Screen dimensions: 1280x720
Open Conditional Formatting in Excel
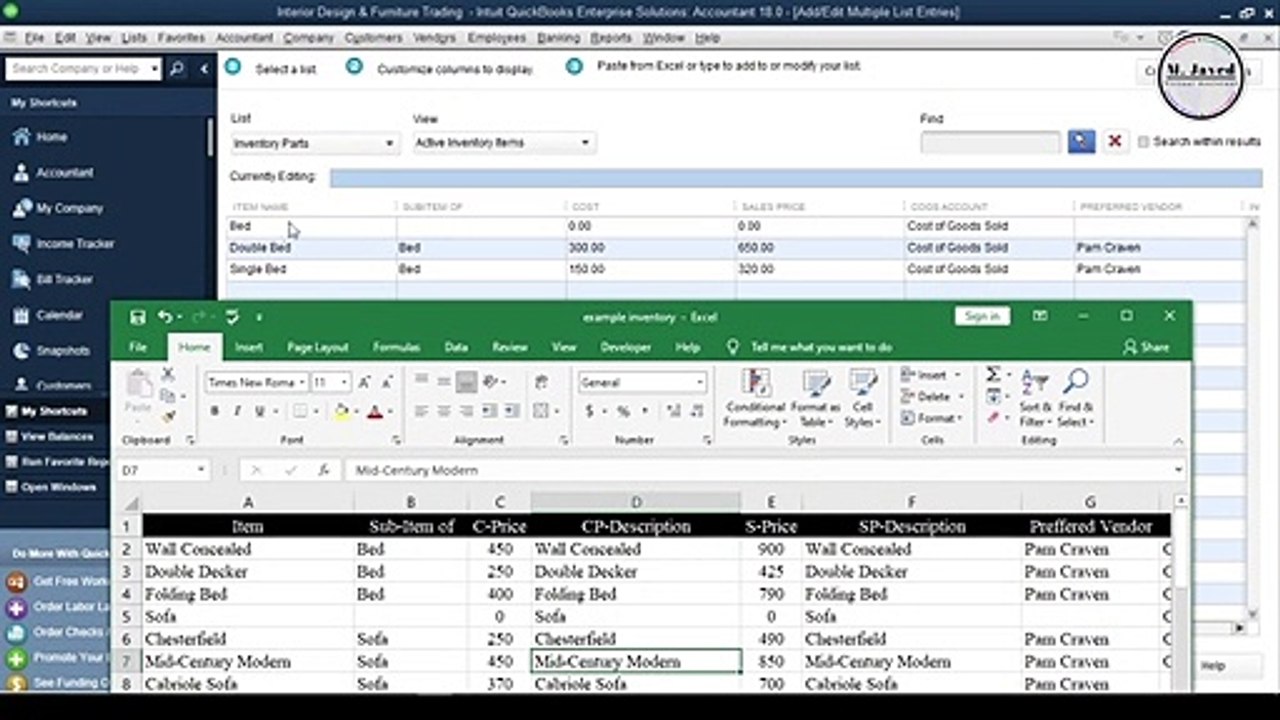click(756, 399)
